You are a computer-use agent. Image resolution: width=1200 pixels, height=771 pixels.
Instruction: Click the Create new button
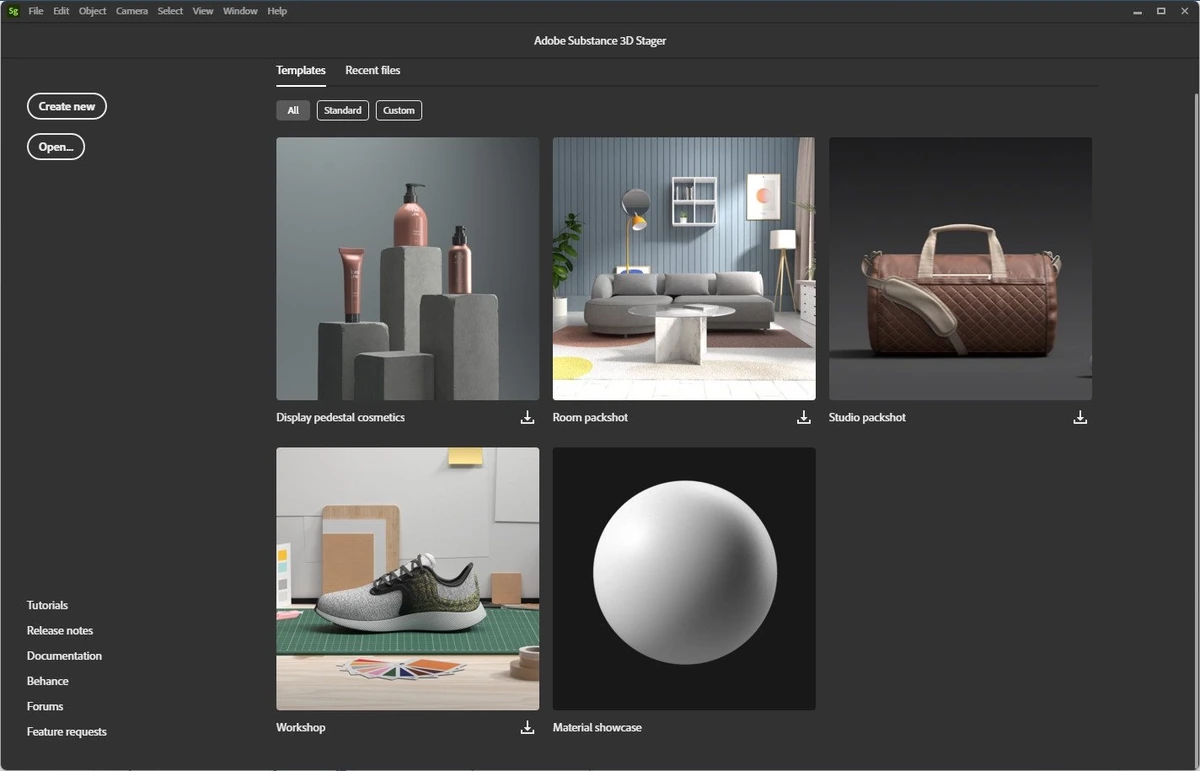tap(67, 107)
